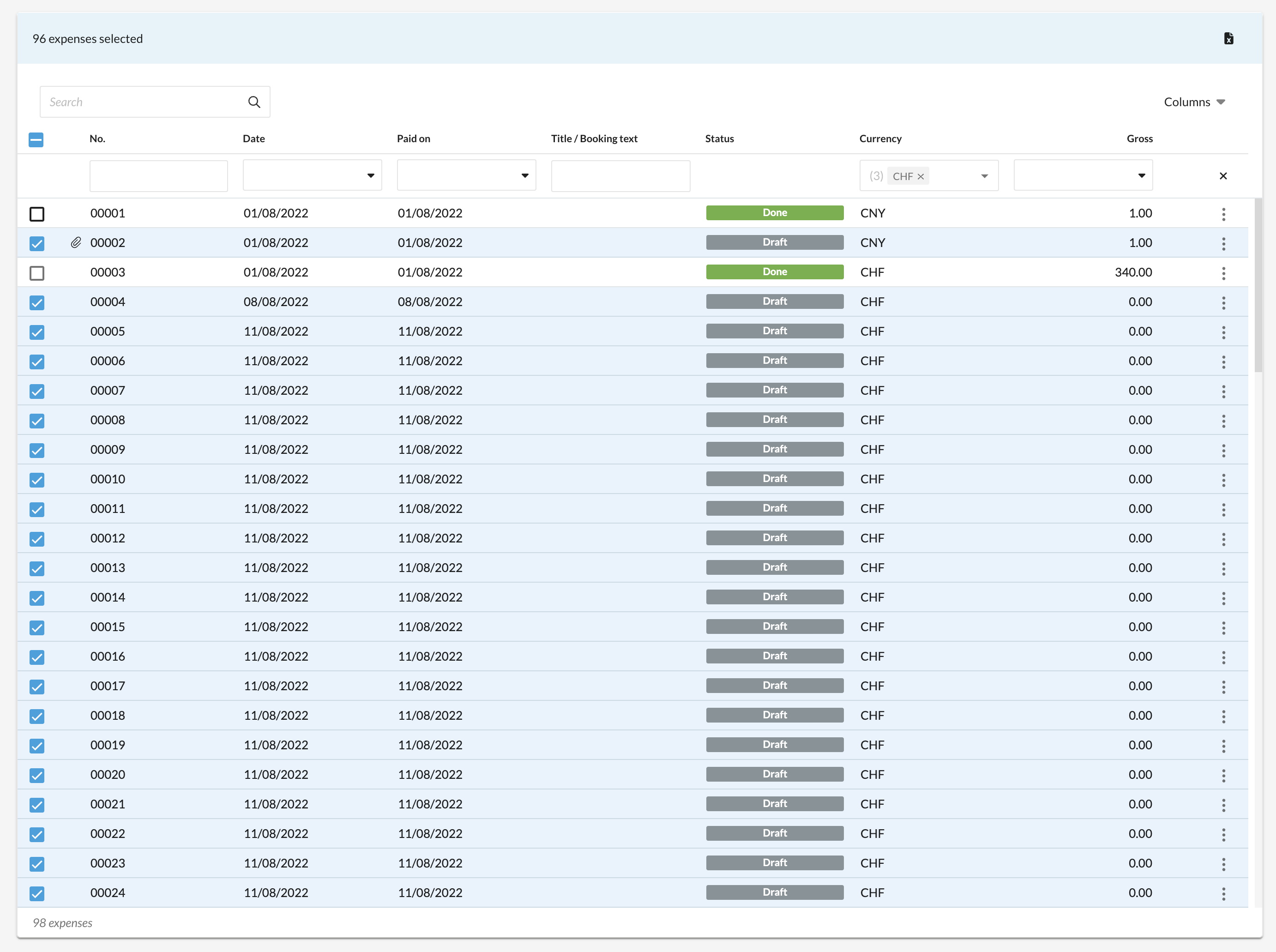Screen dimensions: 1276x952
Task: Uncheck expense 00015 checkbox
Action: 37,627
